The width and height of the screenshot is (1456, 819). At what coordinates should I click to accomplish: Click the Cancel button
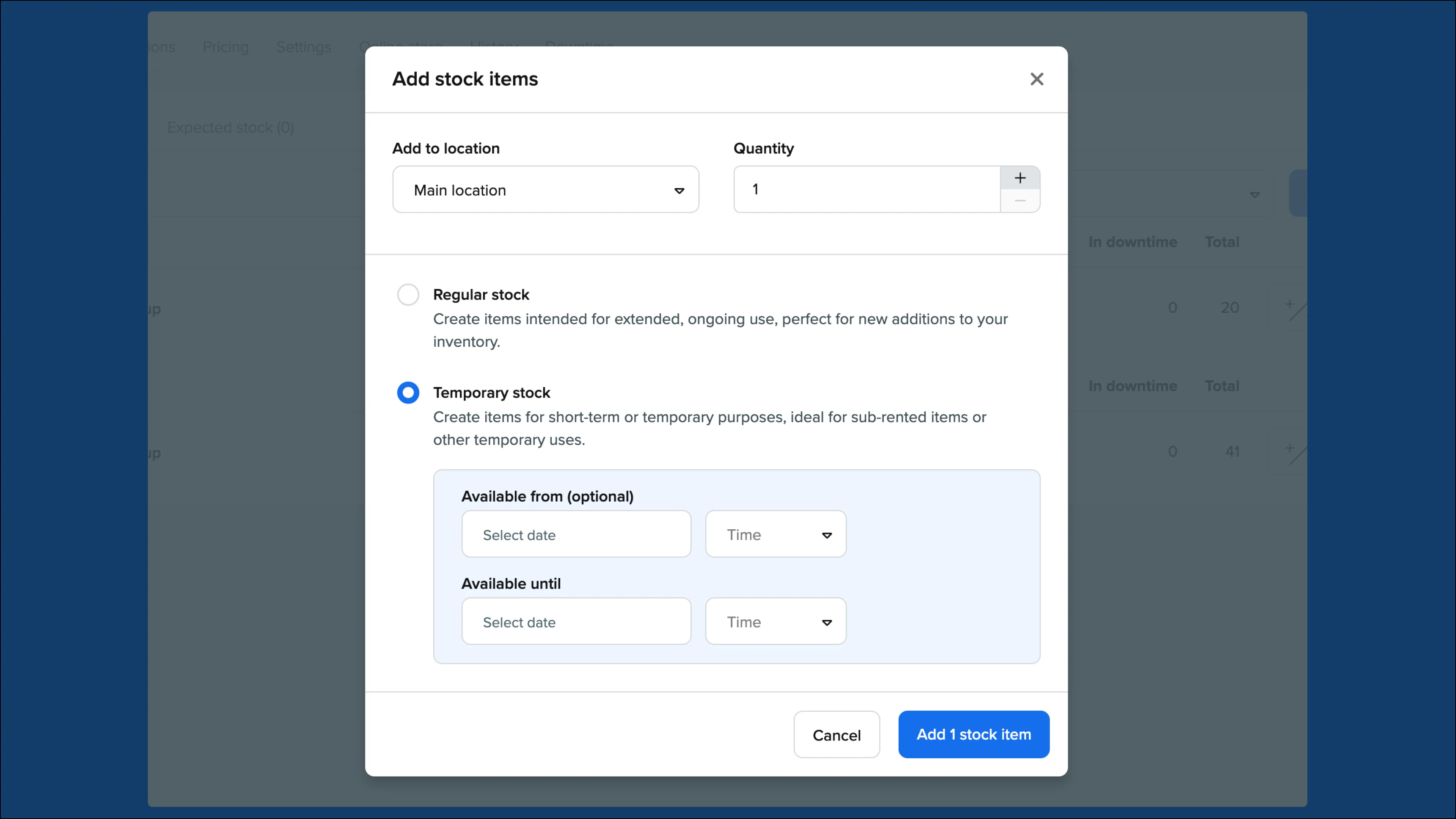(836, 735)
